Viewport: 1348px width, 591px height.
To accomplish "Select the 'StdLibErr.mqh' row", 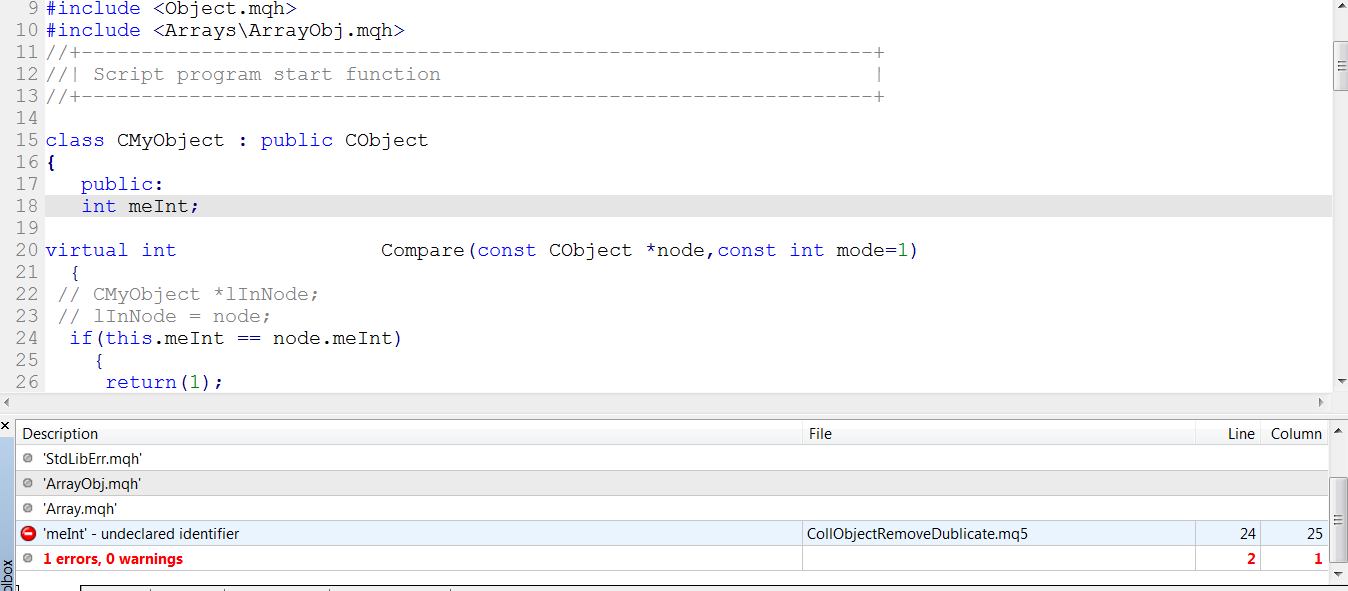I will click(x=672, y=459).
